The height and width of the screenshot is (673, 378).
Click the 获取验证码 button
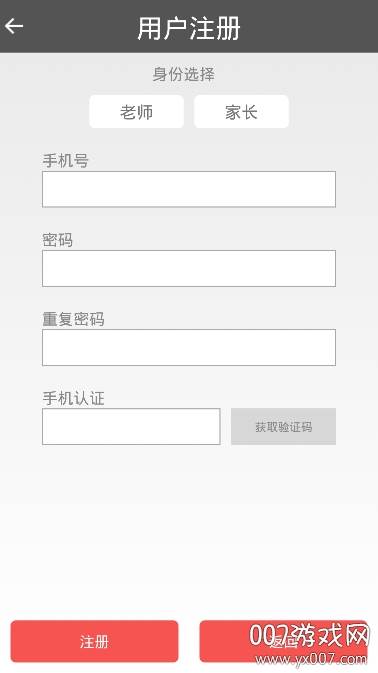[x=283, y=426]
